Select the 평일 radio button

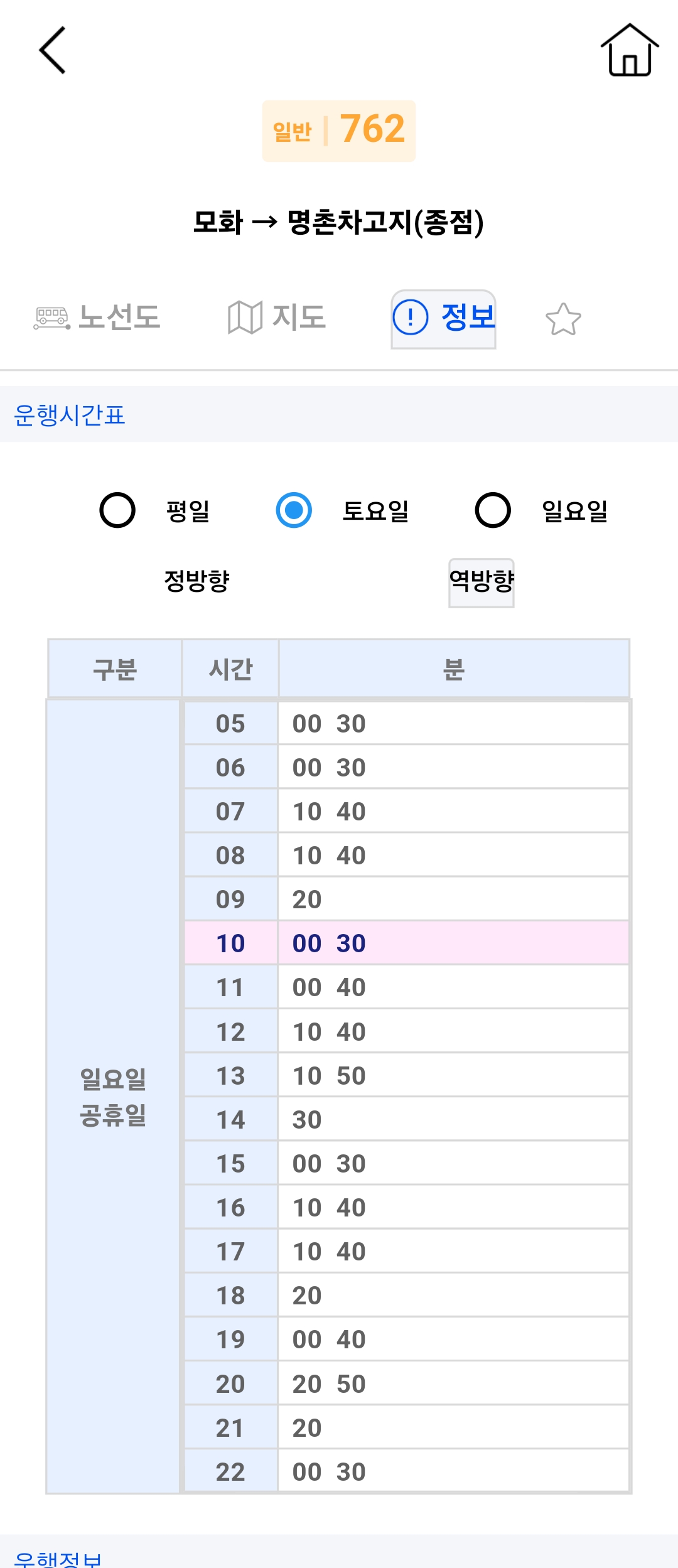click(117, 510)
